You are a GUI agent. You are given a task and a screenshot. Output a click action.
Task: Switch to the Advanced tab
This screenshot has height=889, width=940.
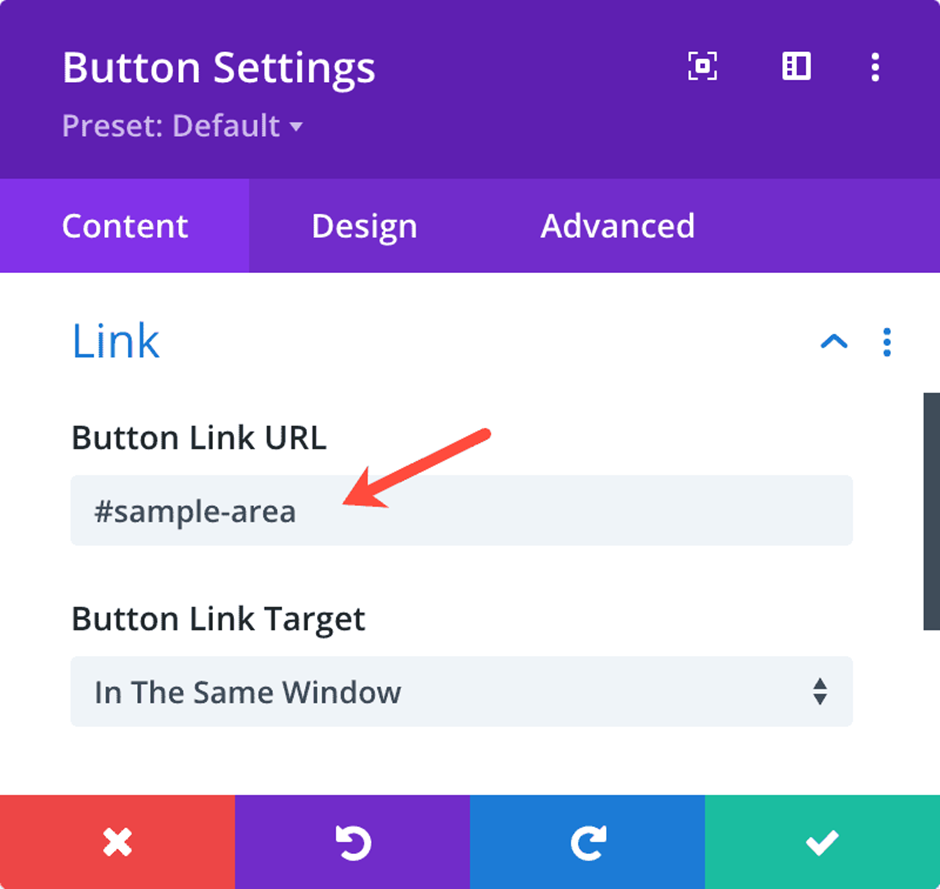617,226
